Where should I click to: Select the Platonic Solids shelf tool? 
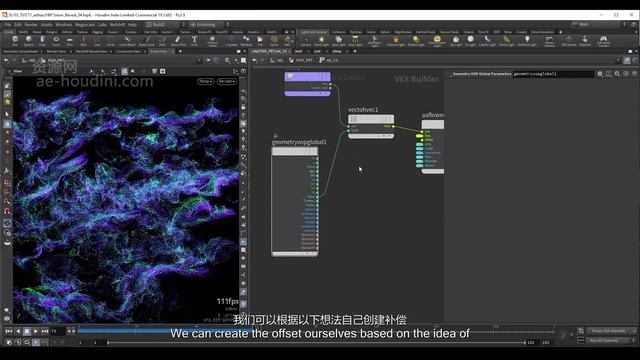pyautogui.click(x=212, y=41)
